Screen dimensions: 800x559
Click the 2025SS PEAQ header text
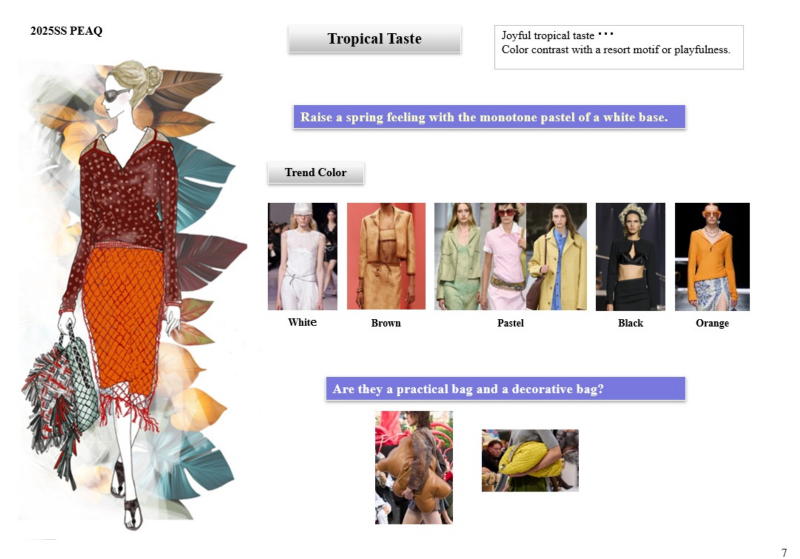(x=66, y=31)
